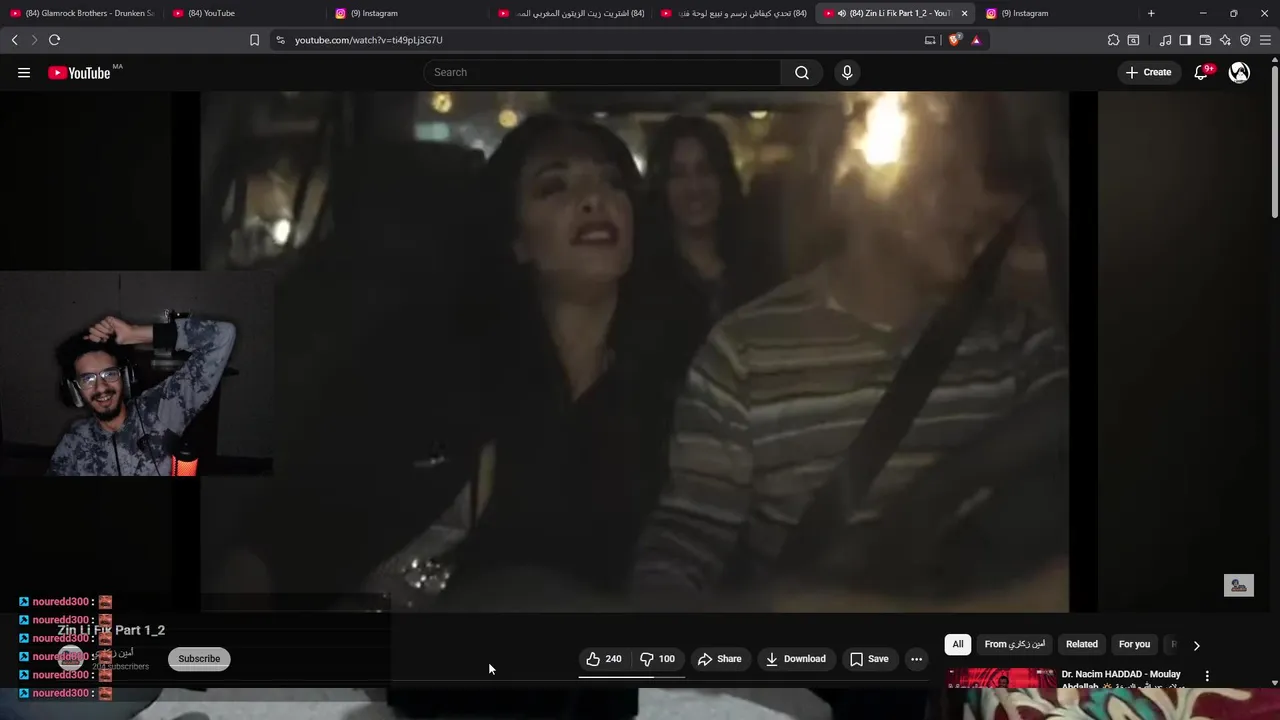The width and height of the screenshot is (1280, 720).
Task: Focus the YouTube search field
Action: 603,72
